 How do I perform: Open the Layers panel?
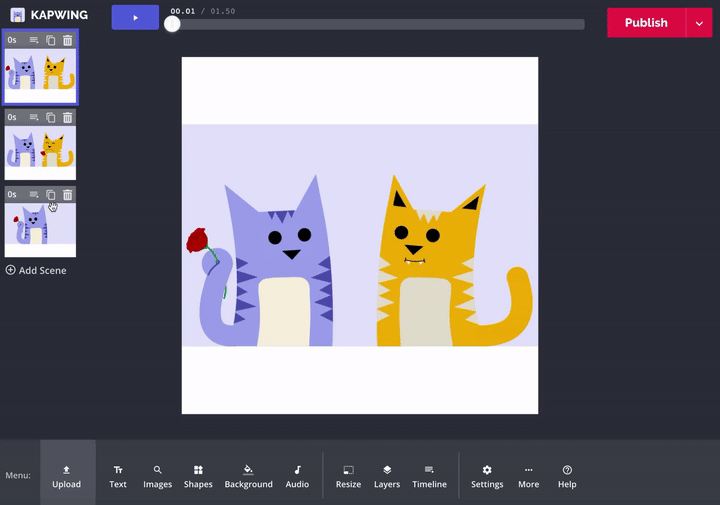coord(387,476)
